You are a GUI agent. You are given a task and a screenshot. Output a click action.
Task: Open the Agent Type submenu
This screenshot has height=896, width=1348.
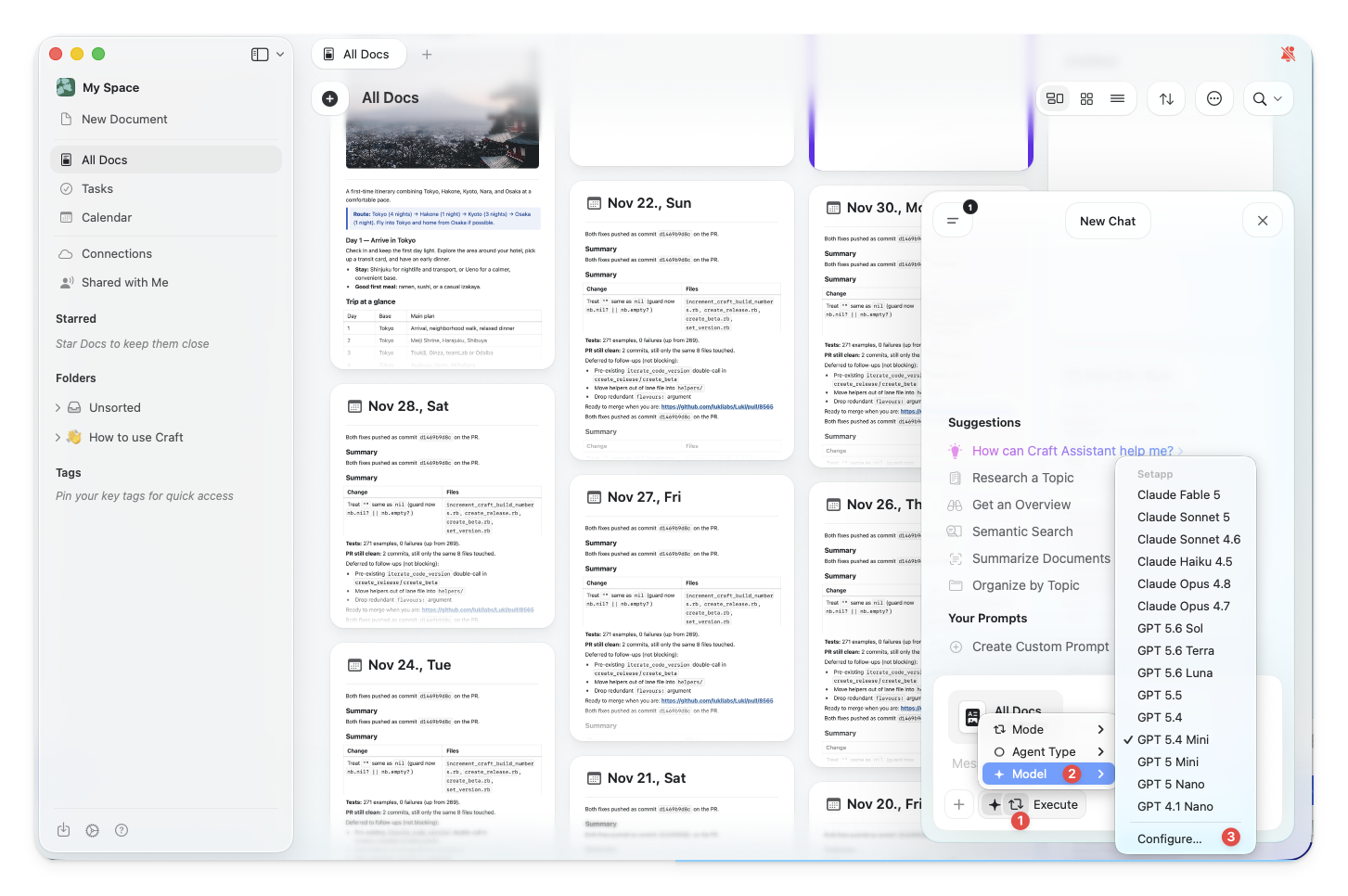[x=1047, y=751]
